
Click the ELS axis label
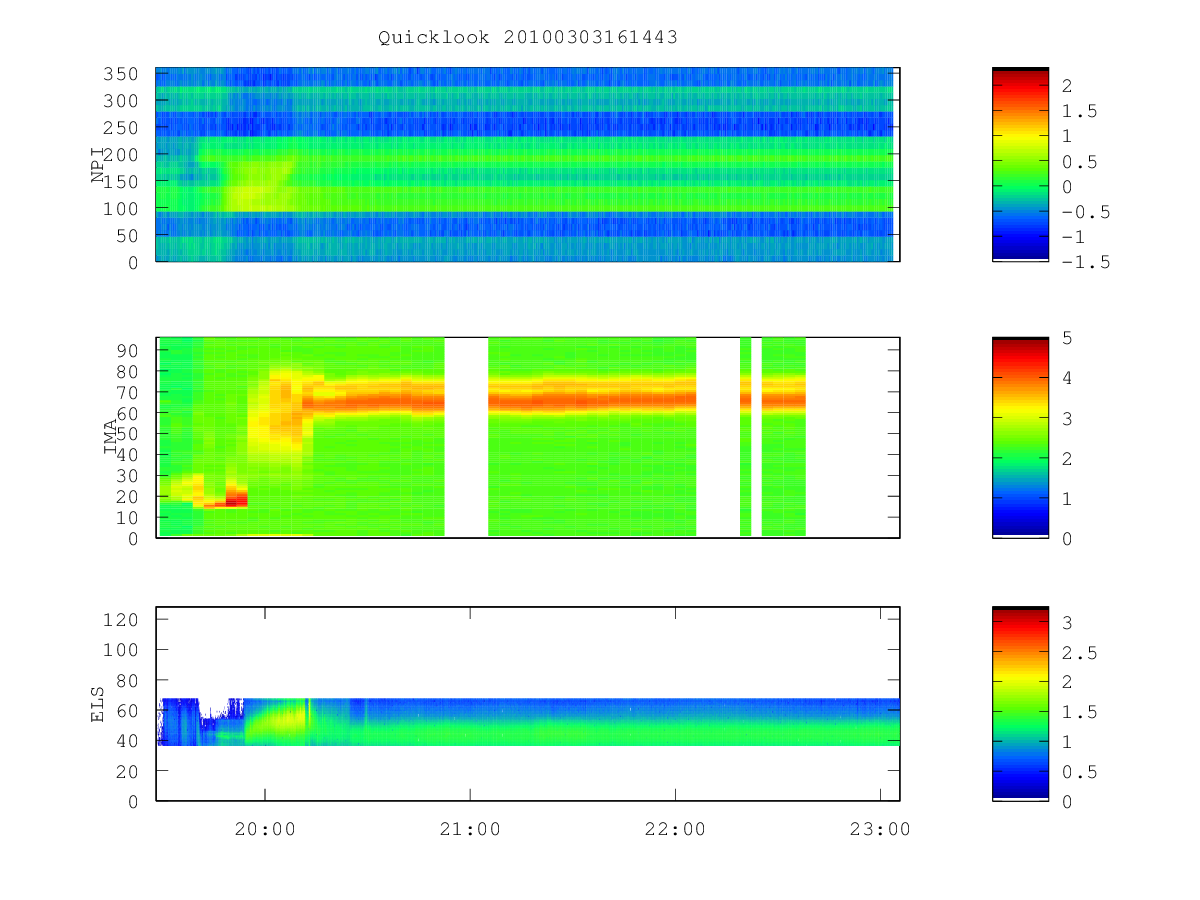coord(98,704)
